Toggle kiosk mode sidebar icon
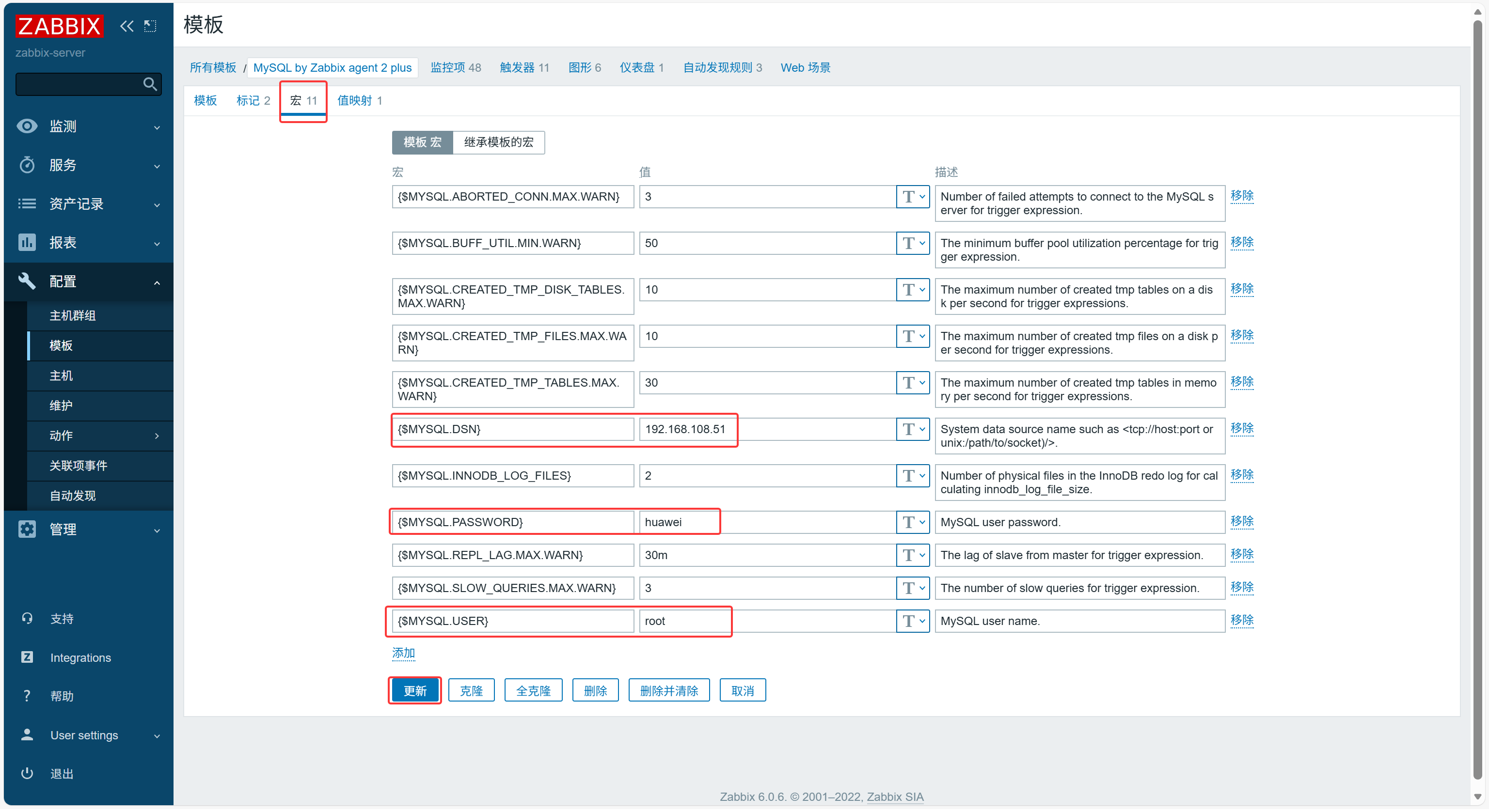Image resolution: width=1489 pixels, height=812 pixels. click(x=150, y=26)
